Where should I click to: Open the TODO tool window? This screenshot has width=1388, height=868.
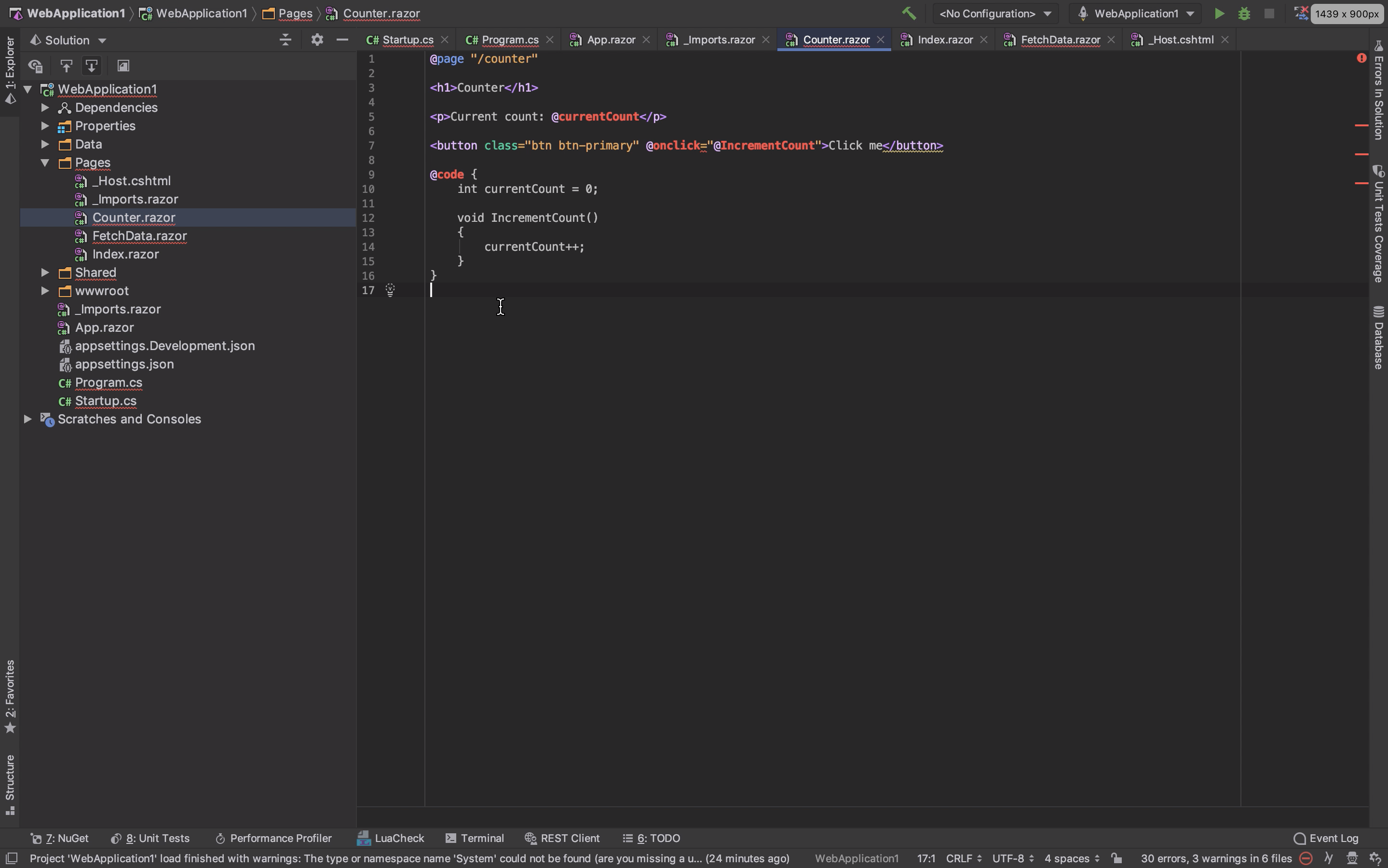coord(652,838)
